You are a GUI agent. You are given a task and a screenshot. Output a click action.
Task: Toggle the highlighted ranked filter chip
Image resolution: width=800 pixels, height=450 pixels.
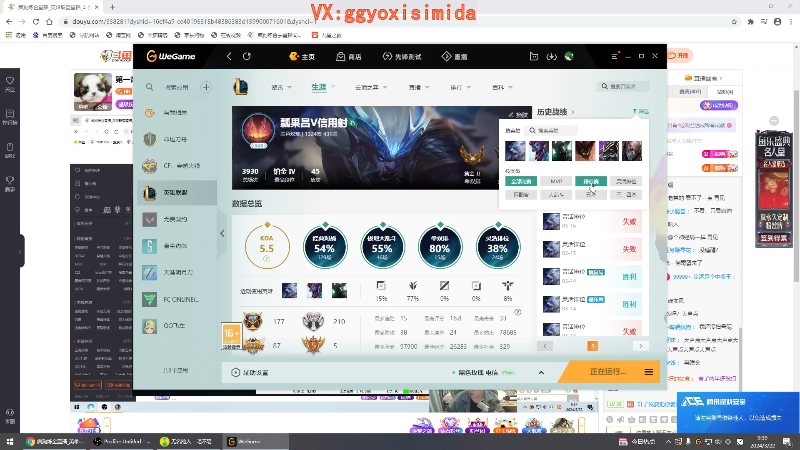pos(591,181)
